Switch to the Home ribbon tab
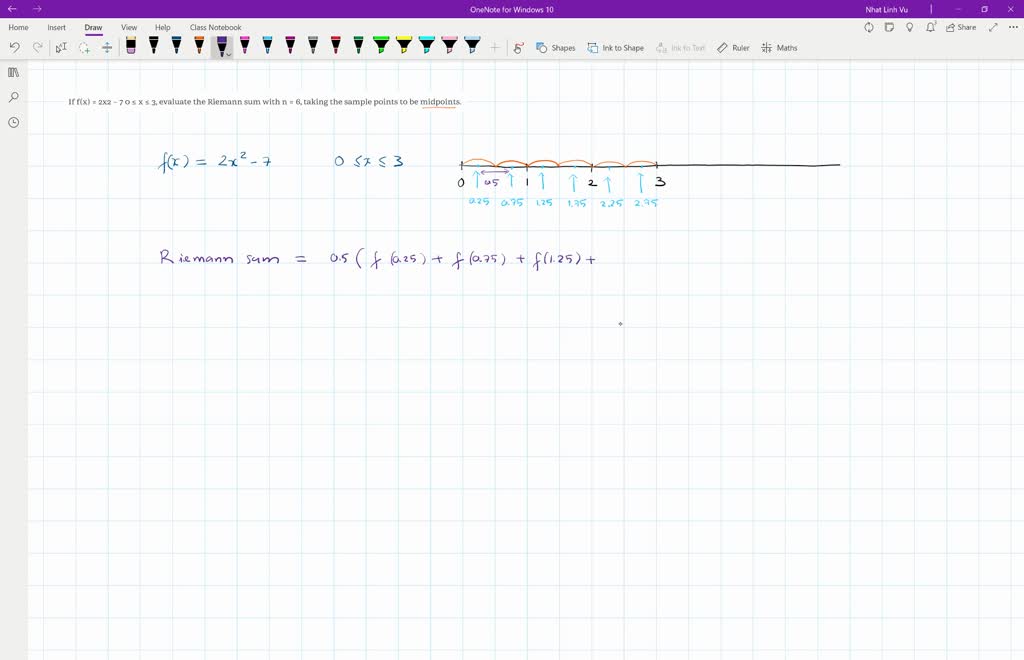Screen dimensions: 1024x660 [18, 27]
